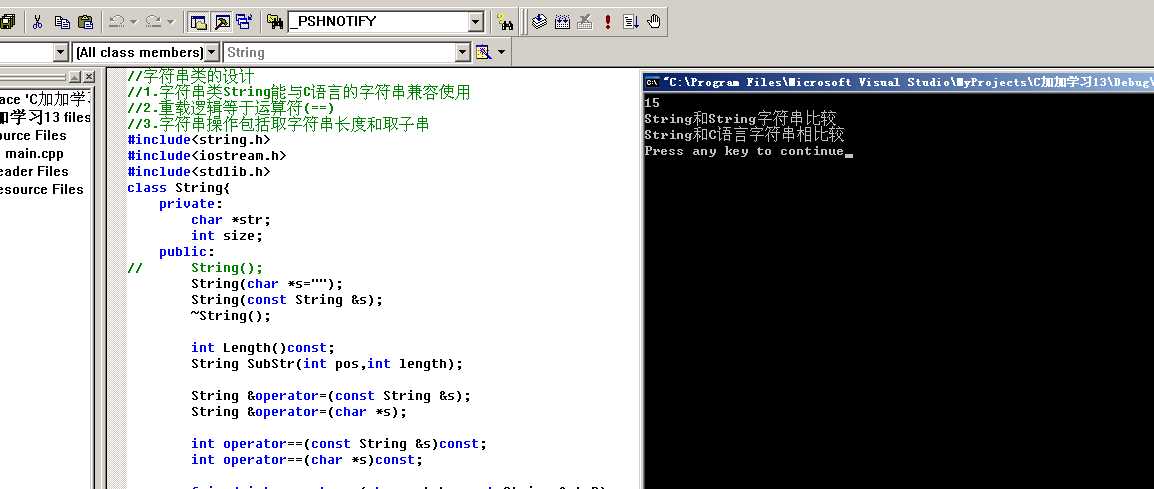This screenshot has width=1154, height=489.
Task: Select main.cpp in the workspace tree
Action: [34, 154]
